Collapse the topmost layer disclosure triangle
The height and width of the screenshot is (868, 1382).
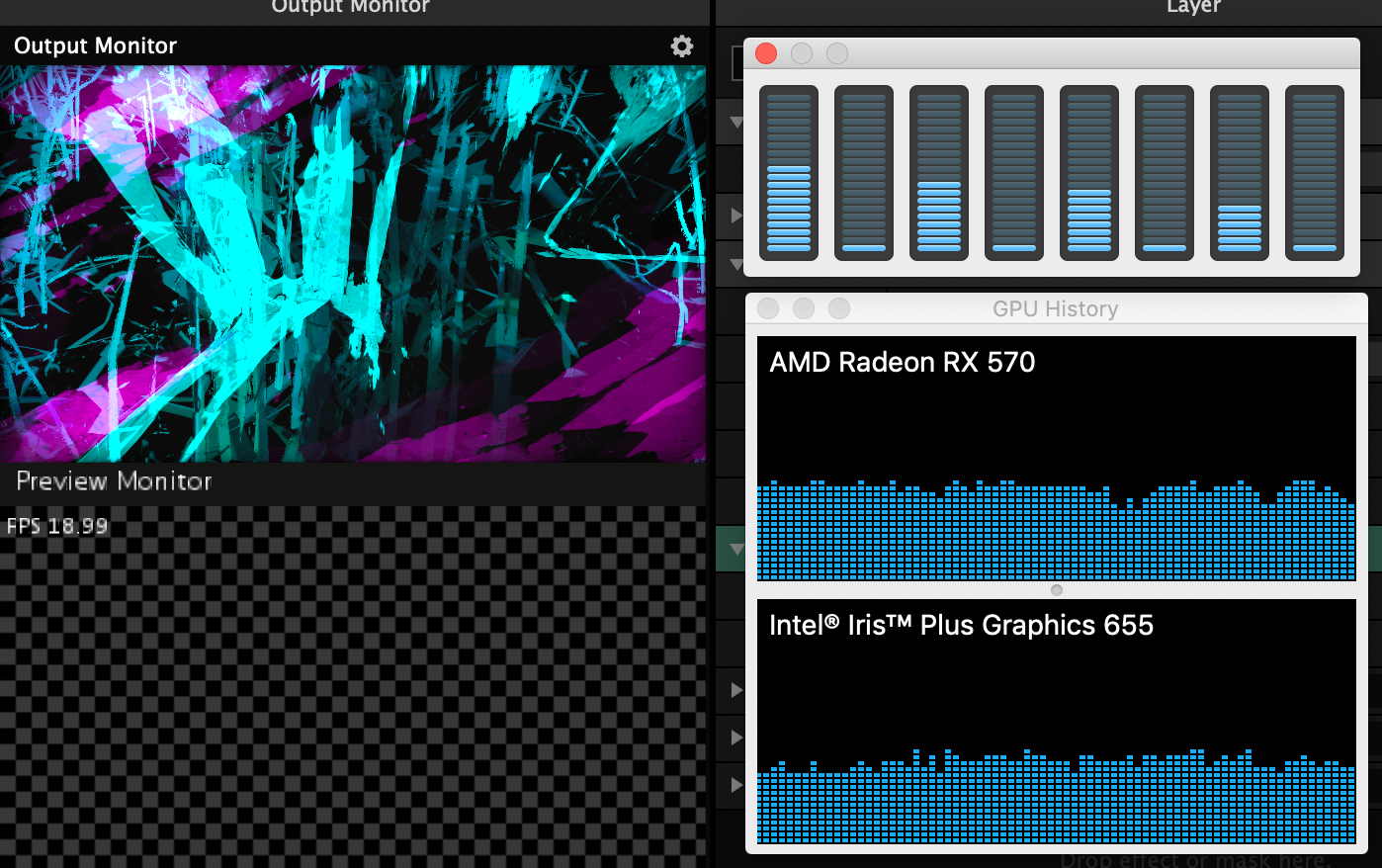coord(735,124)
